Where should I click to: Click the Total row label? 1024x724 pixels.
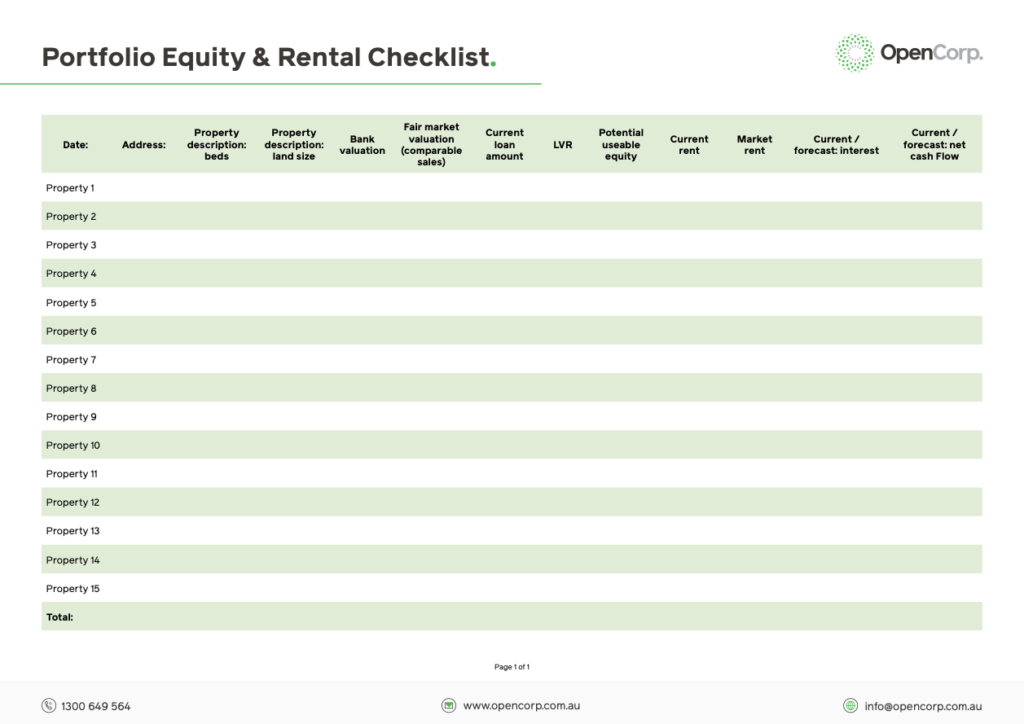[x=59, y=617]
